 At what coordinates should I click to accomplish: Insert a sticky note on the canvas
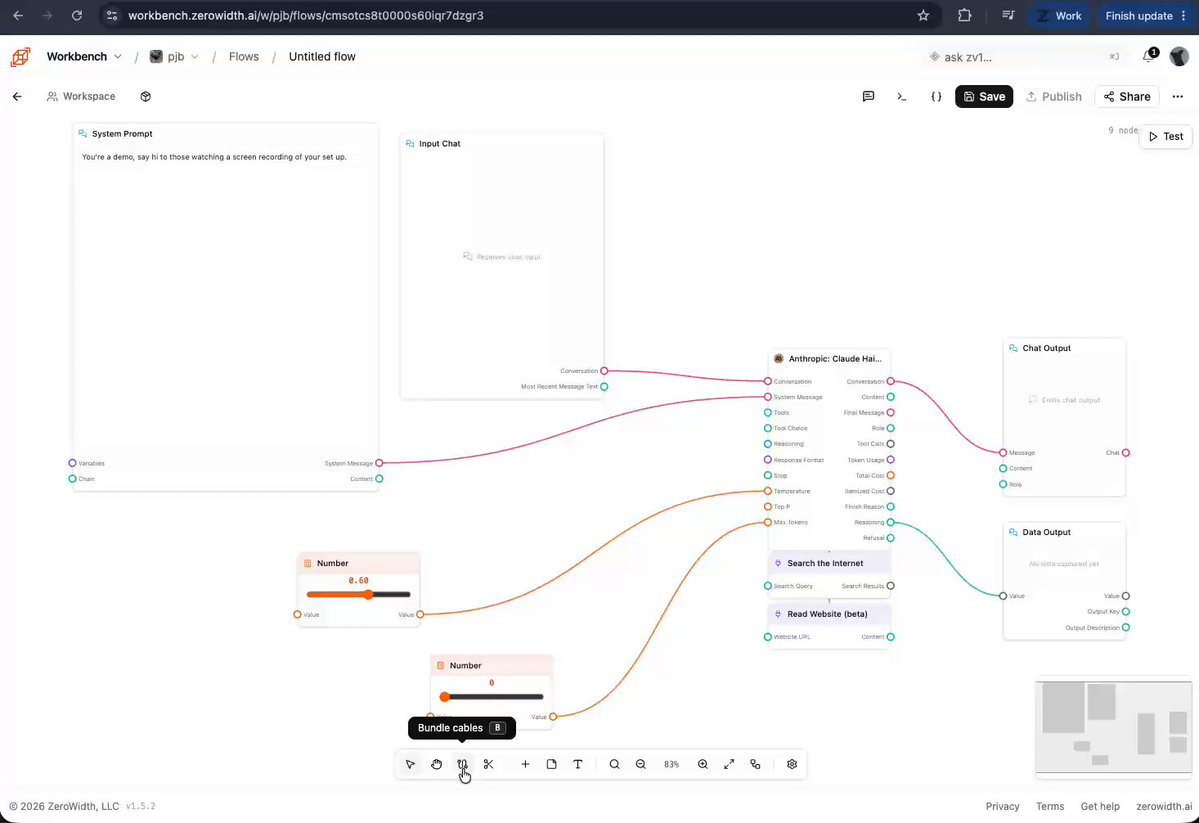pos(551,764)
